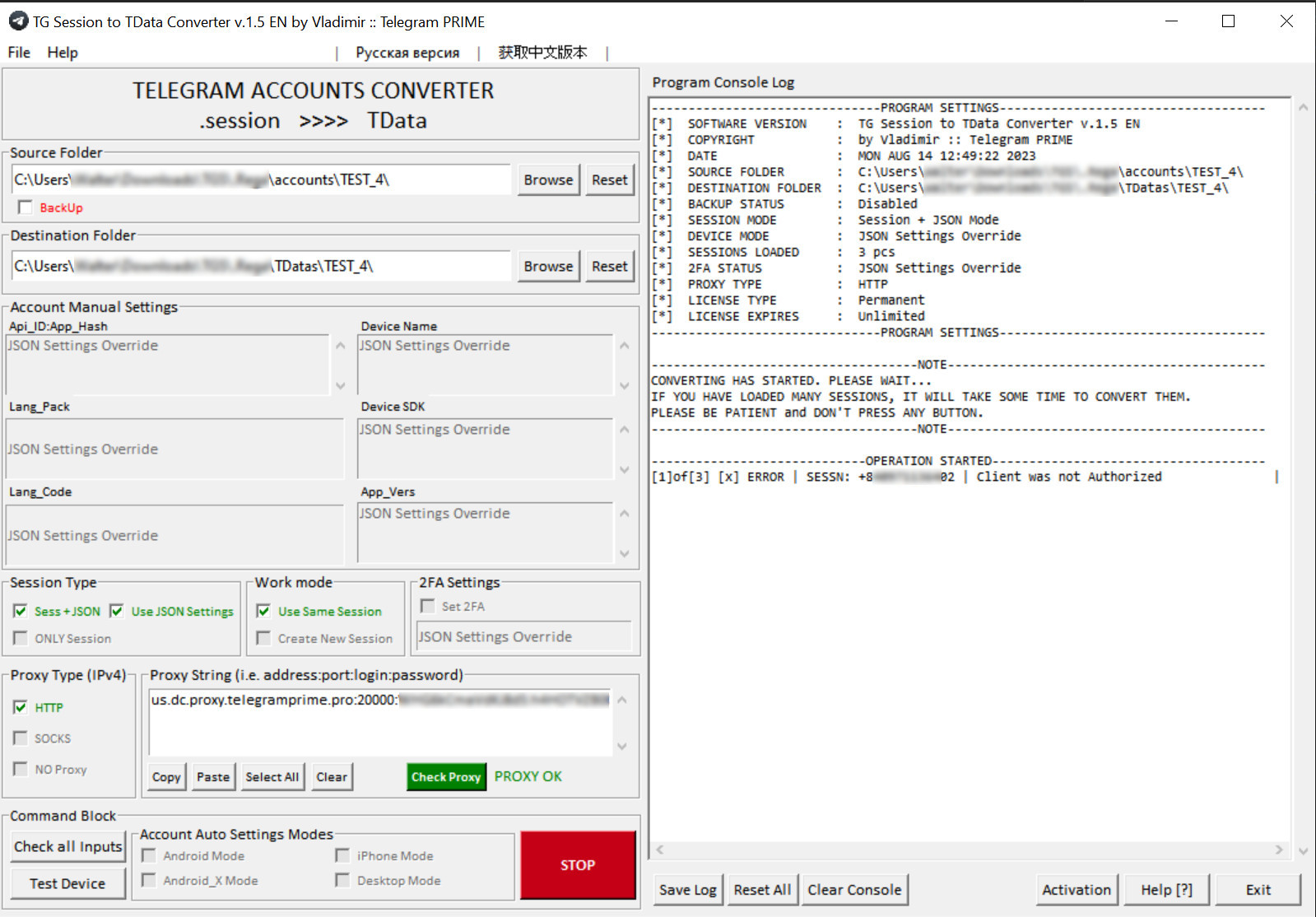The image size is (1316, 917).
Task: Enable the BackUp checkbox
Action: point(25,207)
